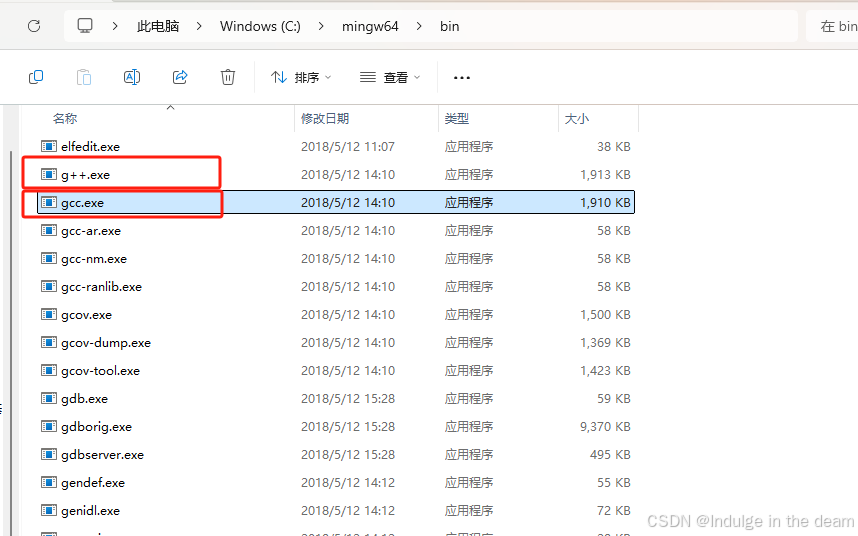This screenshot has width=858, height=536.
Task: Expand chevron before 此电脑 breadcrumb
Action: click(x=115, y=26)
